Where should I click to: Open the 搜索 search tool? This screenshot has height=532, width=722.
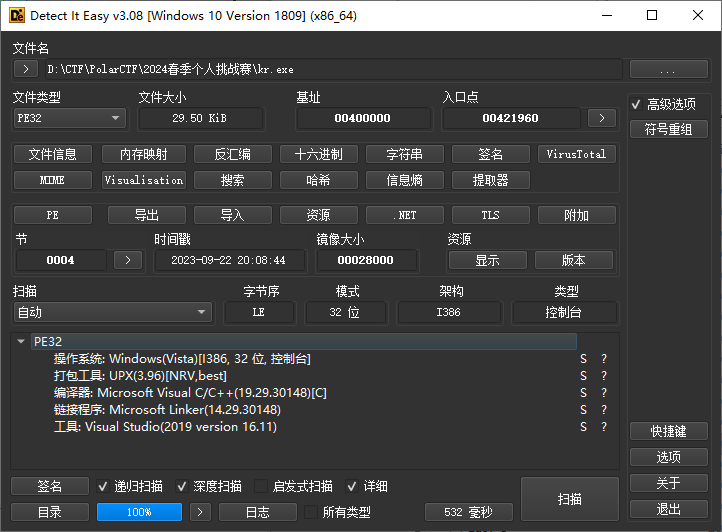pos(233,180)
